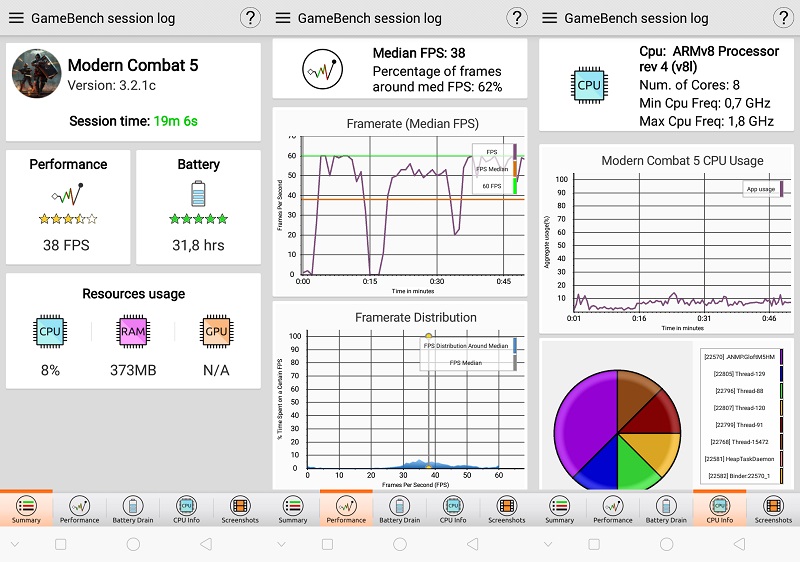This screenshot has height=562, width=800.
Task: Tap the blue CPU chip under Resources usage
Action: click(50, 331)
